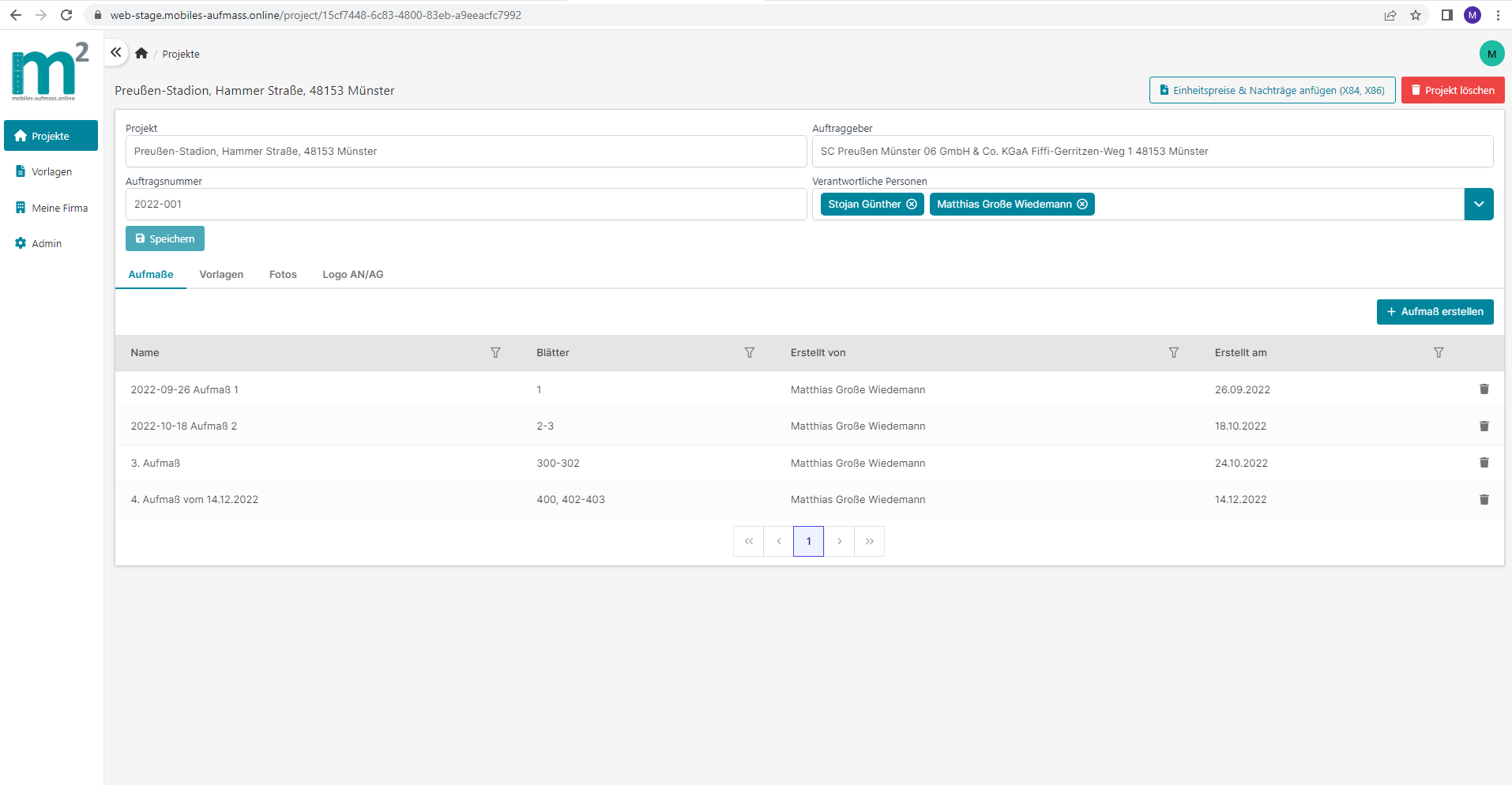This screenshot has height=785, width=1512.
Task: Click the Aufmaß erstellen button
Action: 1435,312
